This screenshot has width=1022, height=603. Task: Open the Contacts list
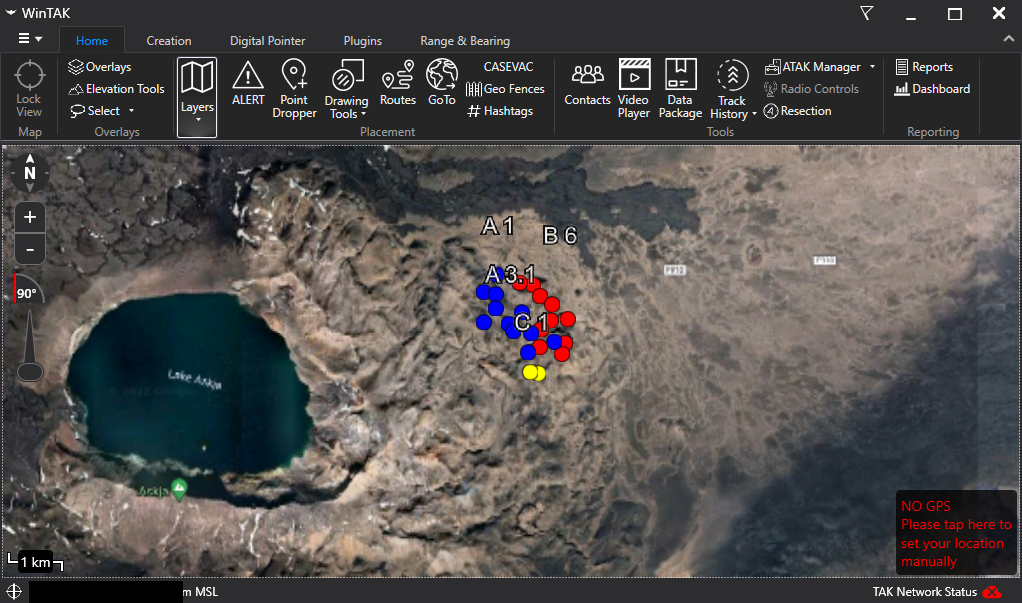pos(587,84)
